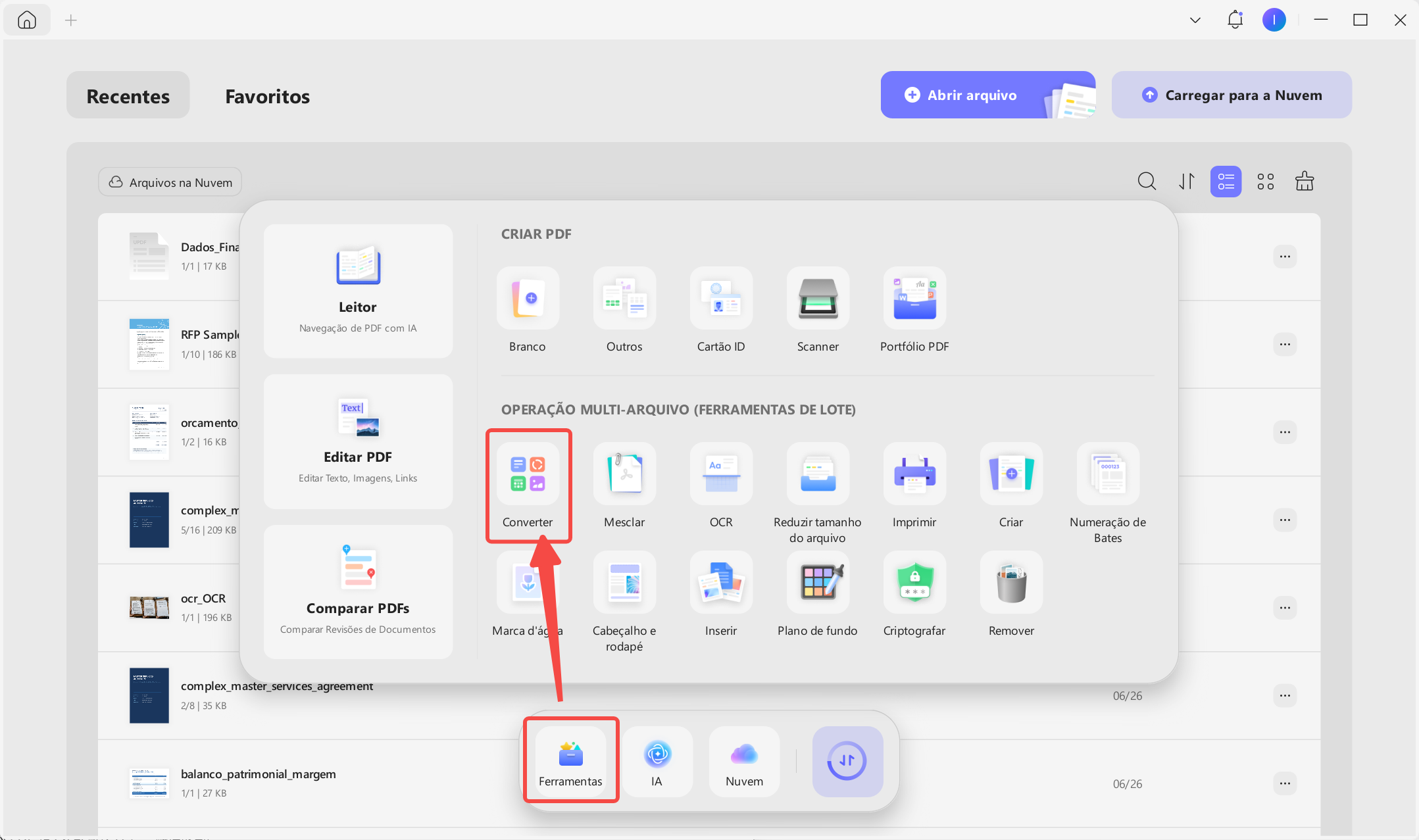Image resolution: width=1419 pixels, height=840 pixels.
Task: Click Carregar para a Nuvem button
Action: pos(1232,95)
